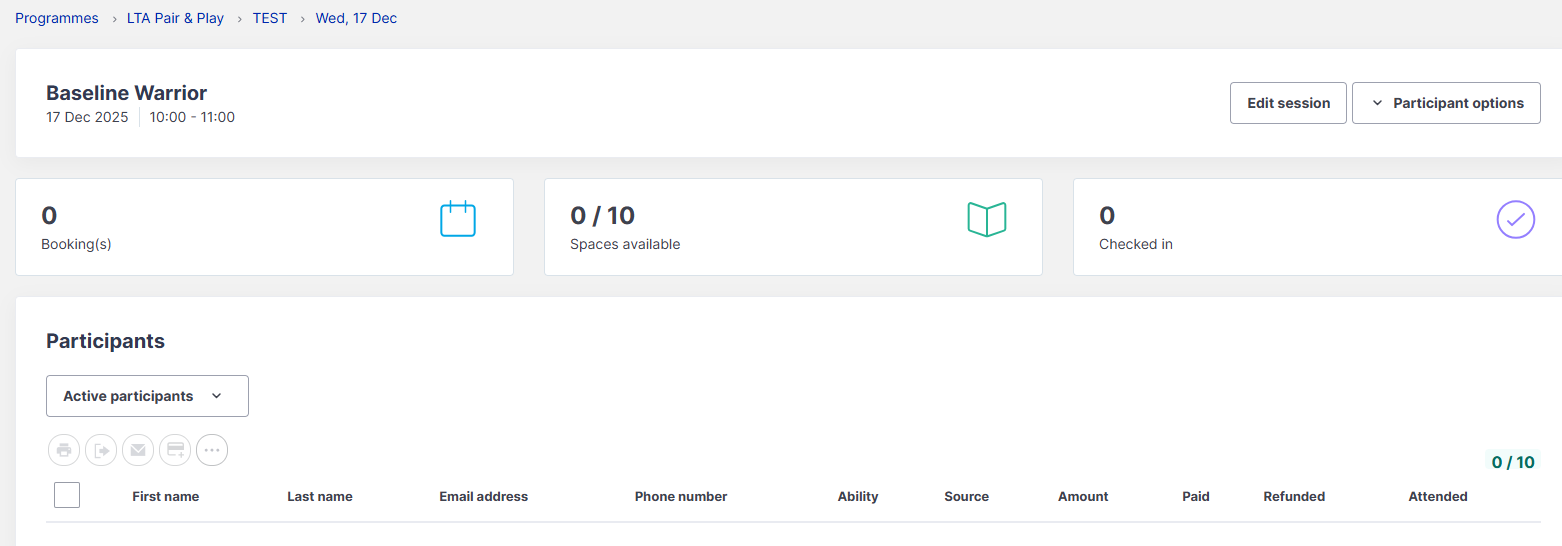
Task: Click the Bookings calendar icon
Action: coord(458,219)
